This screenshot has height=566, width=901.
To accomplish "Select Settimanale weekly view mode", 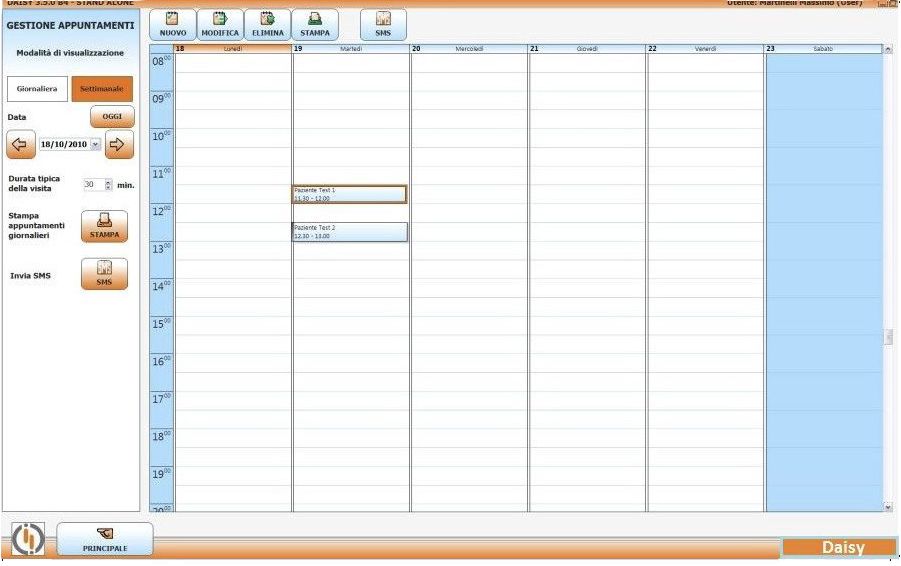I will click(102, 89).
